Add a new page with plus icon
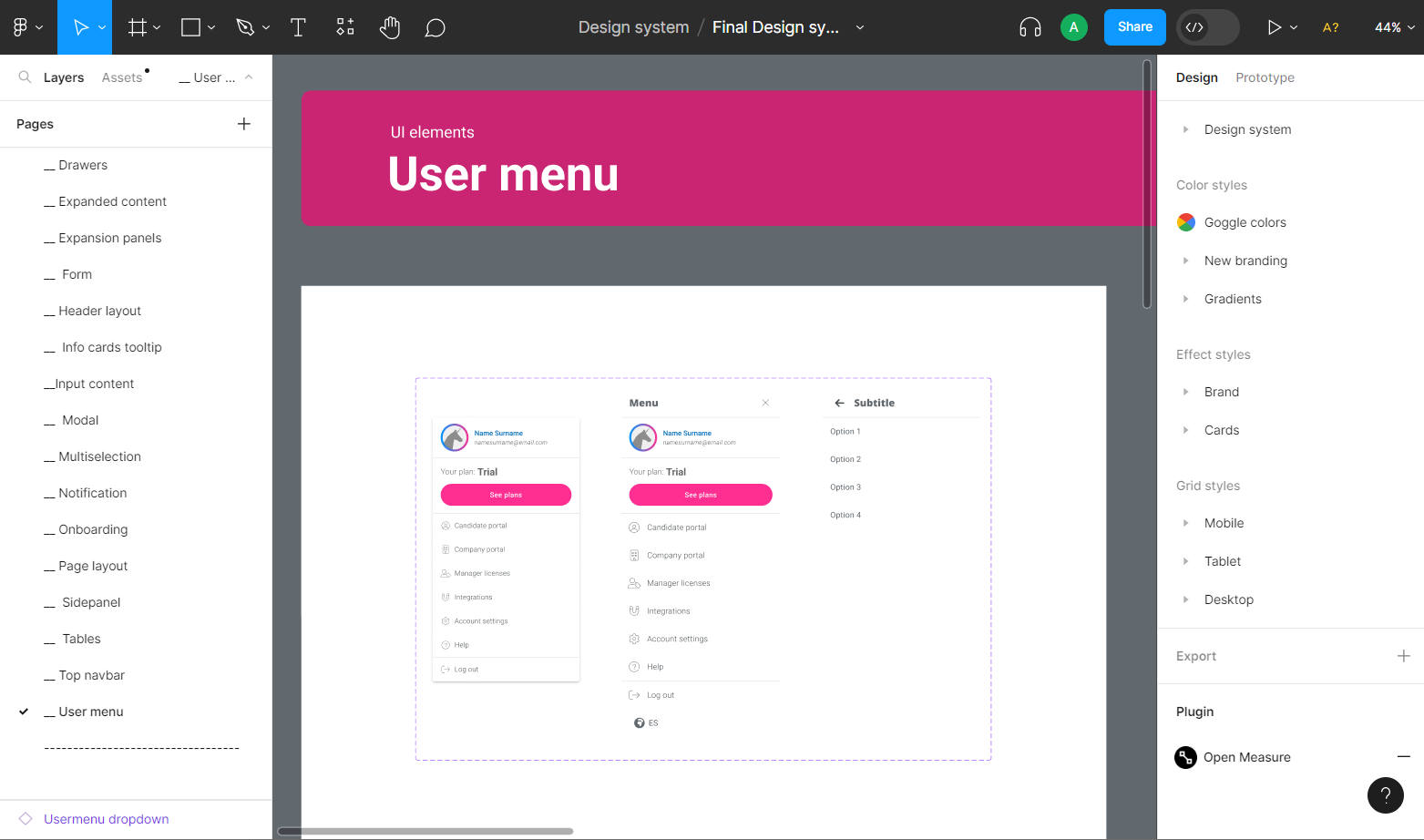Screen dimensions: 1424x840 coord(244,124)
